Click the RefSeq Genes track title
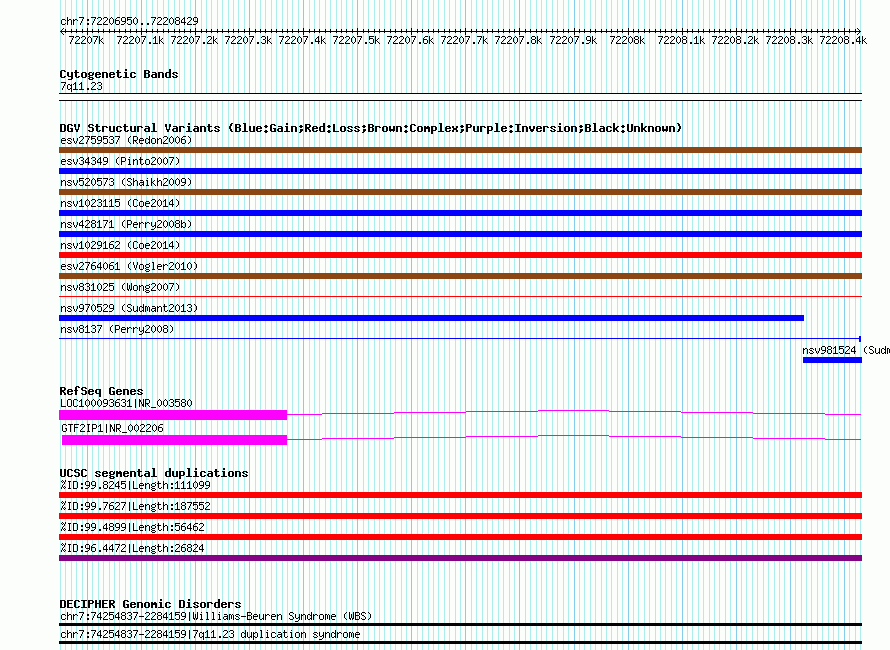 click(101, 391)
